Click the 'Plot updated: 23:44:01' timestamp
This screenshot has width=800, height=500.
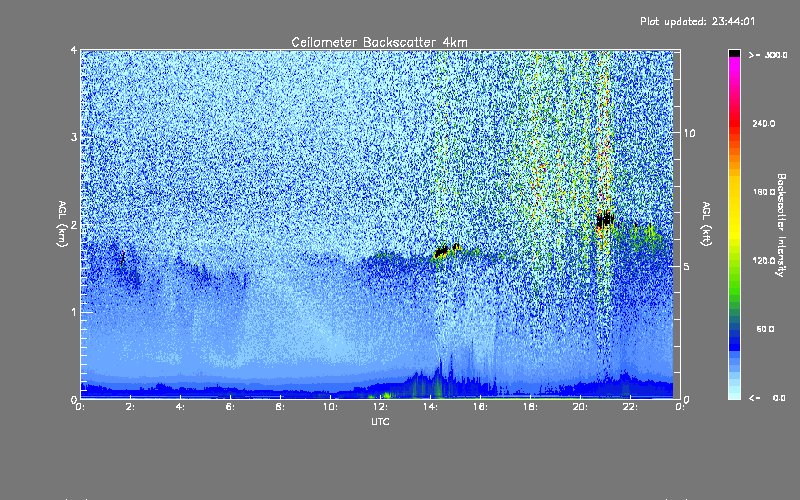point(697,21)
